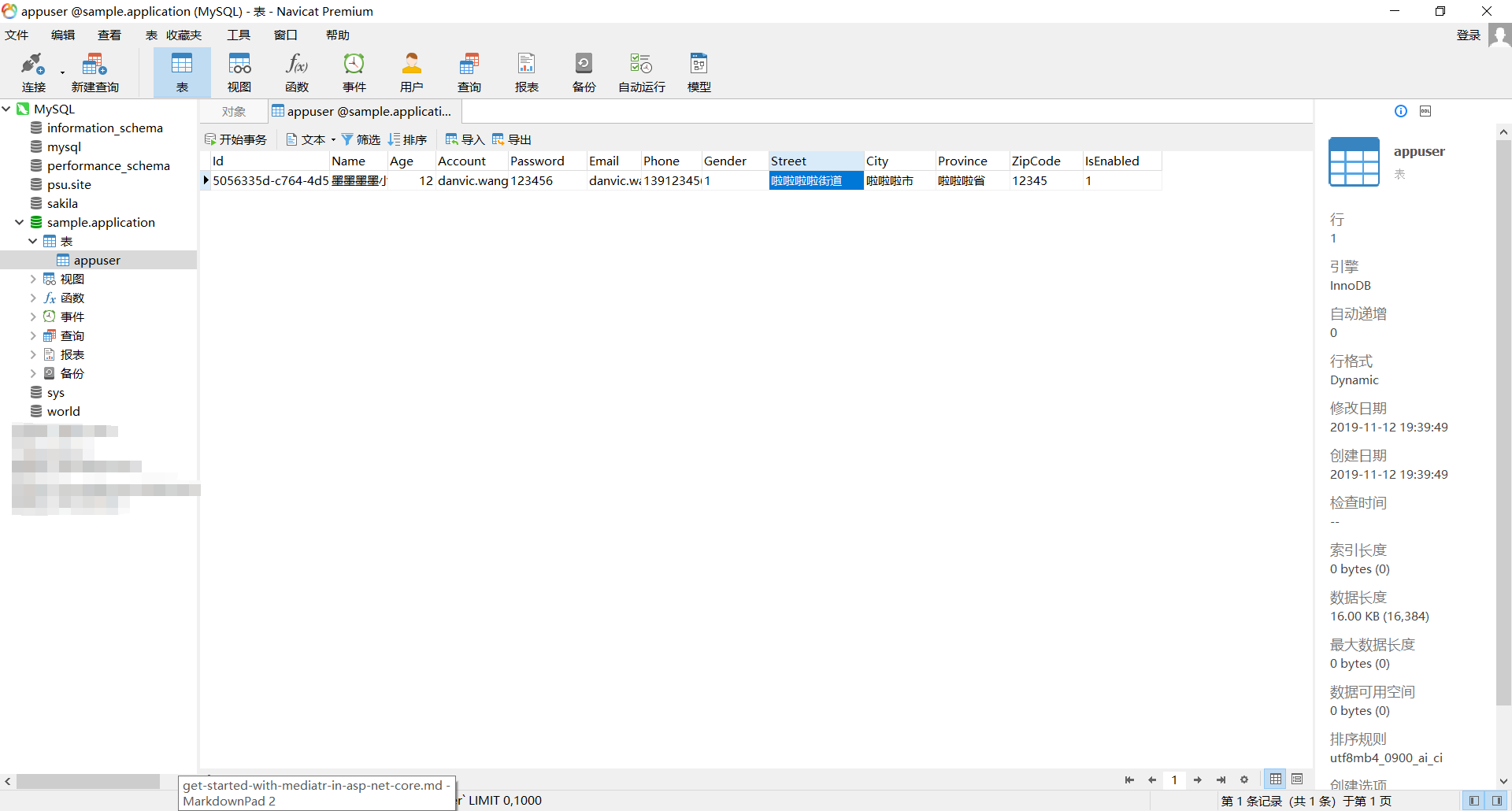Viewport: 1512px width, 811px height.
Task: Open the 事件 (Event) toolbar icon
Action: click(x=354, y=72)
